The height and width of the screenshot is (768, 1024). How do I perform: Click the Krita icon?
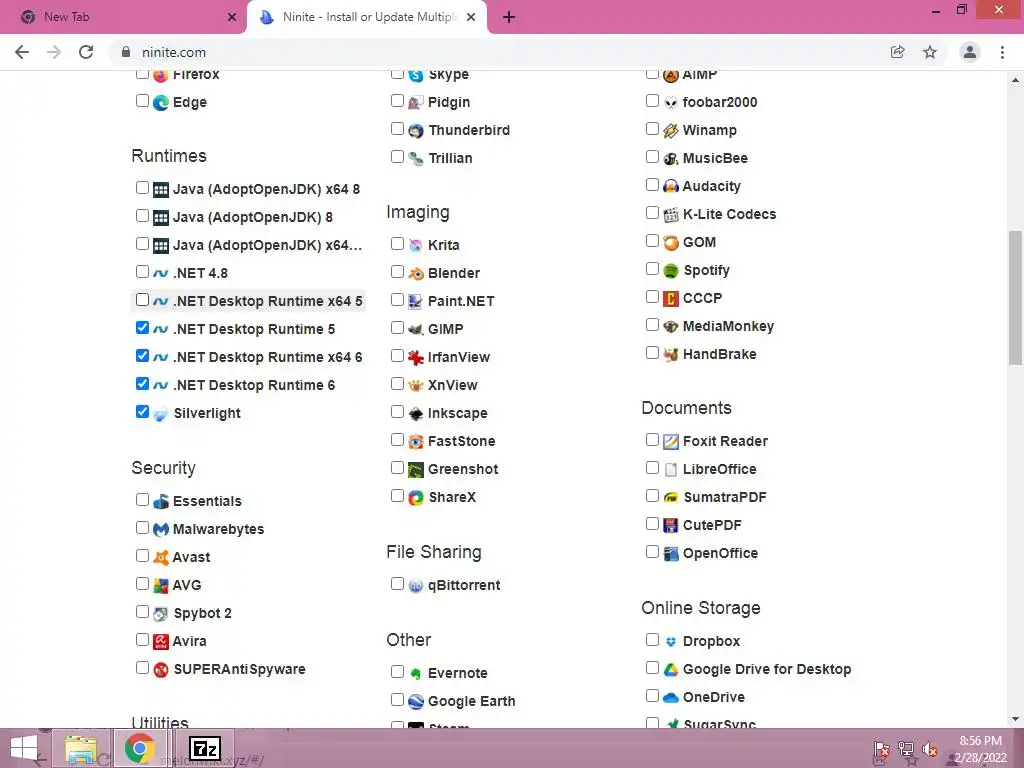(416, 246)
